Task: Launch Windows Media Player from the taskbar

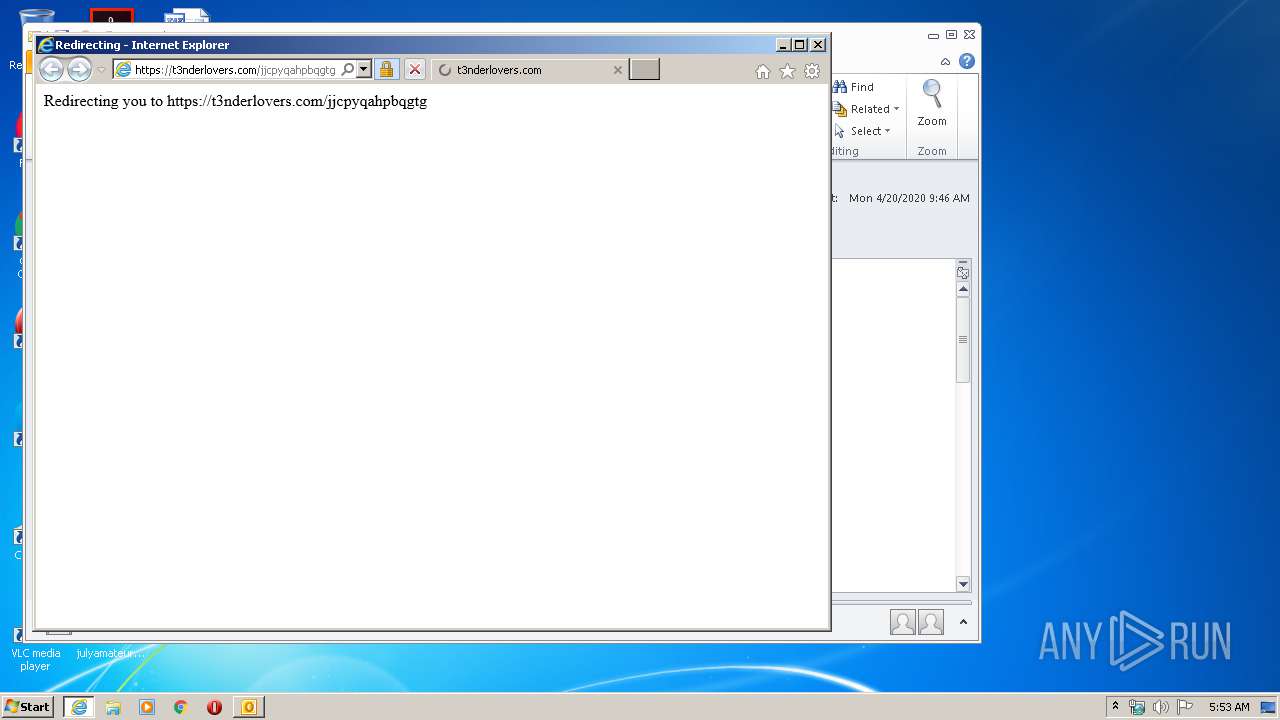Action: click(147, 707)
